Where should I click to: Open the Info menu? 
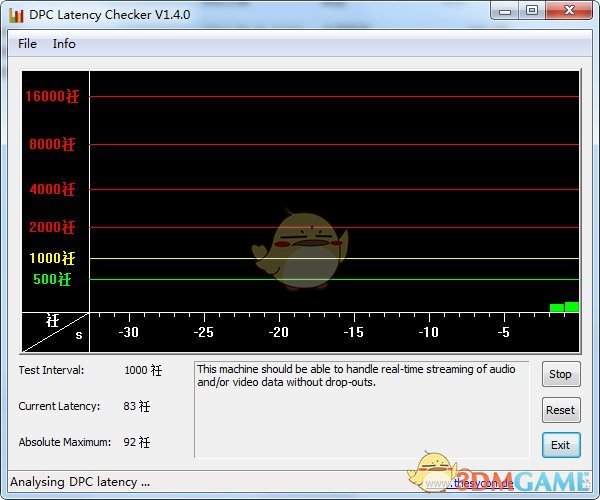click(x=64, y=44)
